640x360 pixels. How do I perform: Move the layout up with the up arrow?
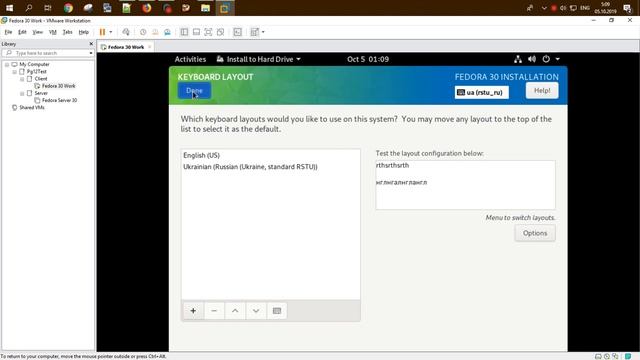[x=235, y=311]
